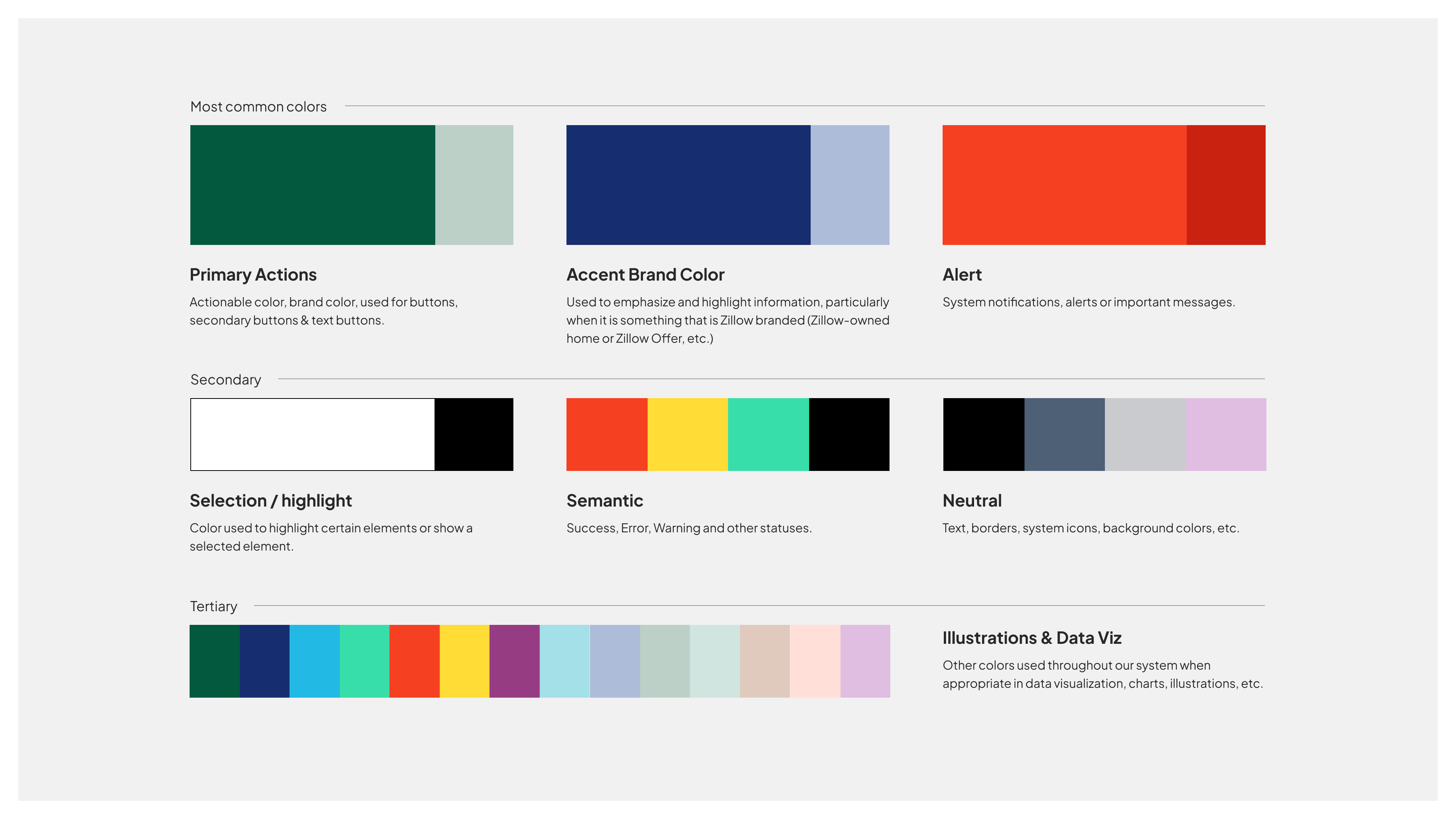Click the 'Other colors used throughout' description
Image resolution: width=1456 pixels, height=819 pixels.
1103,674
